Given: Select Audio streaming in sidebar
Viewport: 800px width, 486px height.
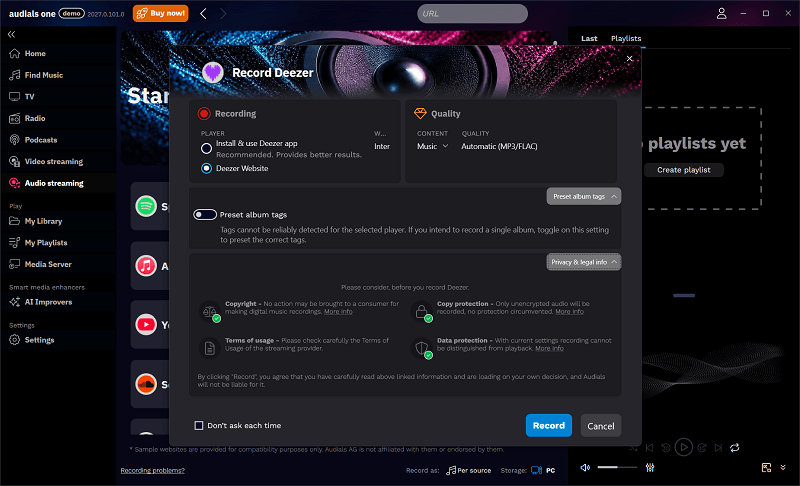Looking at the screenshot, I should pyautogui.click(x=54, y=183).
